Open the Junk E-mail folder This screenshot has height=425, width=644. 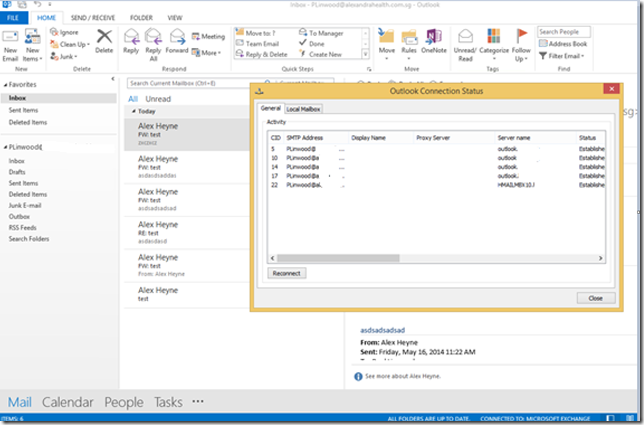[x=25, y=205]
